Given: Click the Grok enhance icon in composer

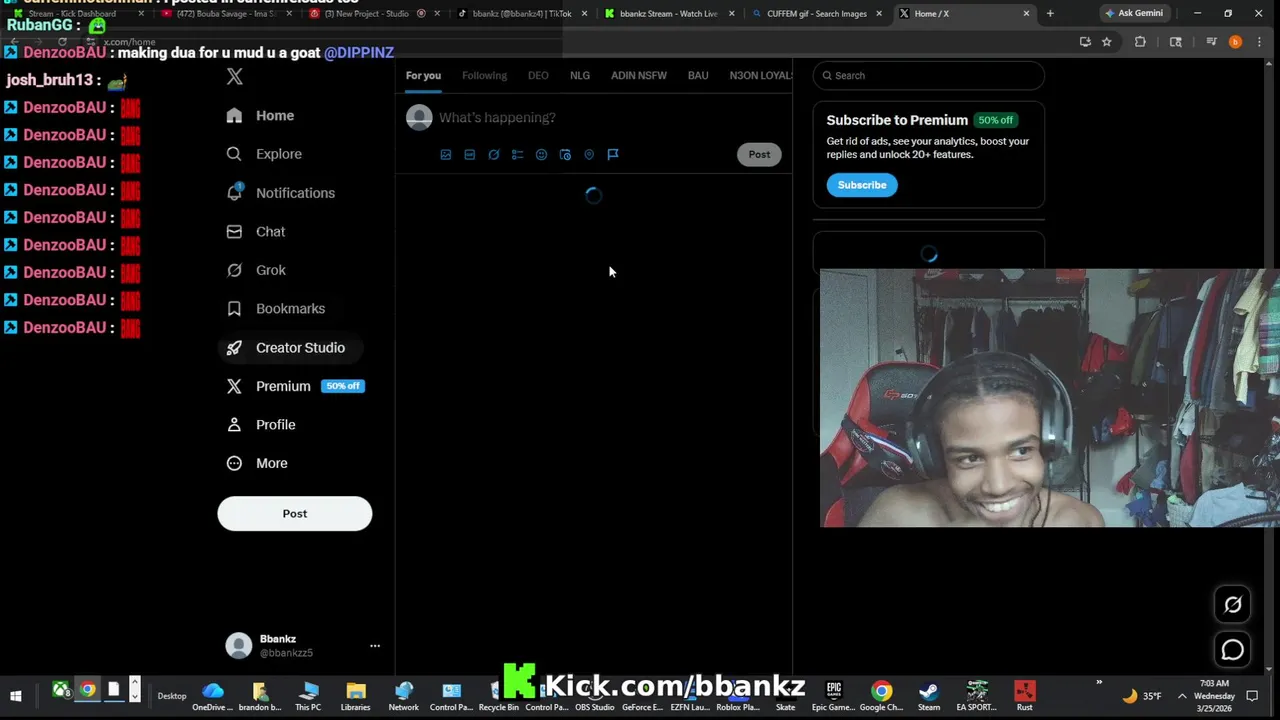Looking at the screenshot, I should [494, 154].
